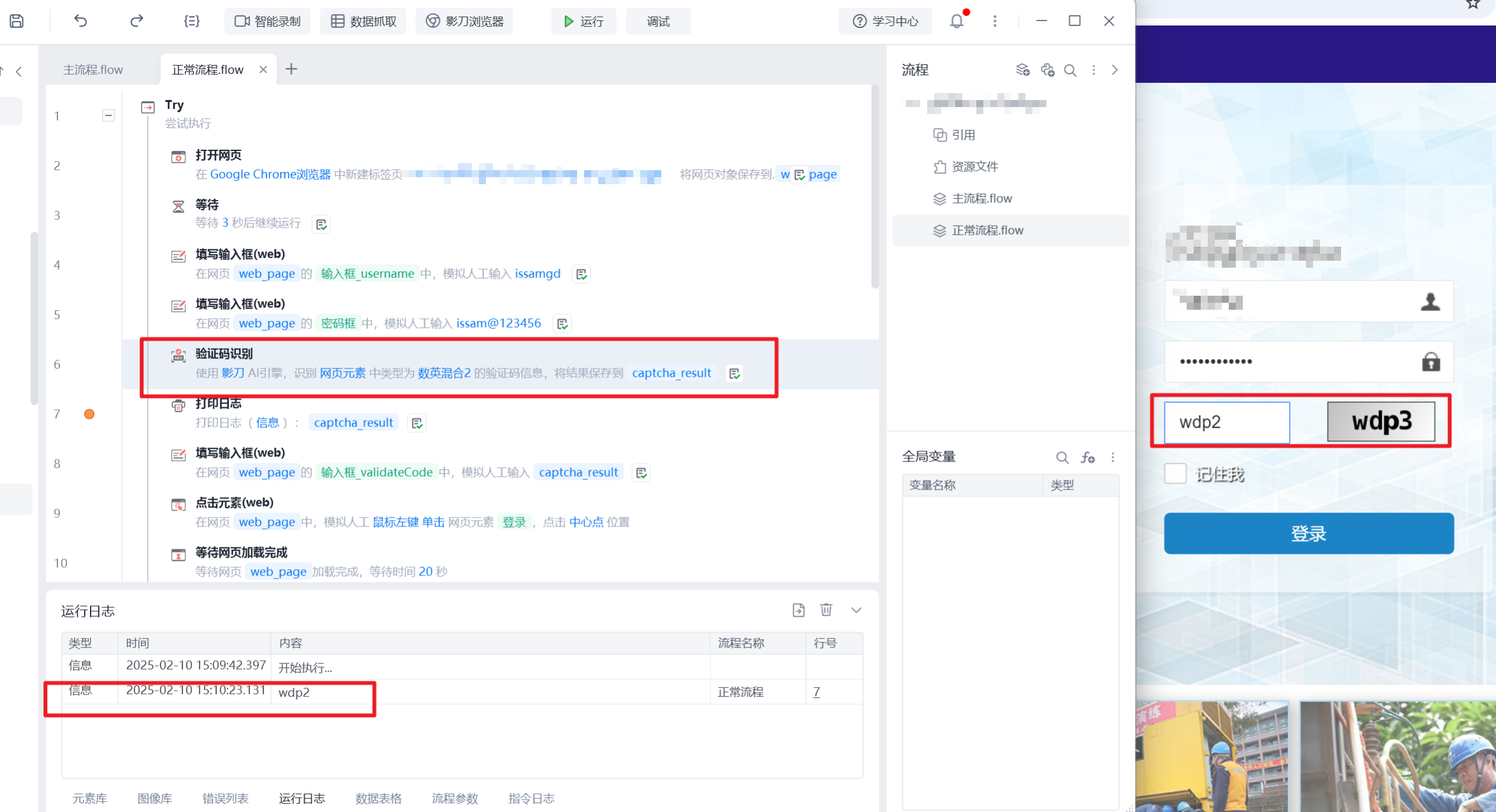Export the run log with export icon
The width and height of the screenshot is (1496, 812).
798,610
